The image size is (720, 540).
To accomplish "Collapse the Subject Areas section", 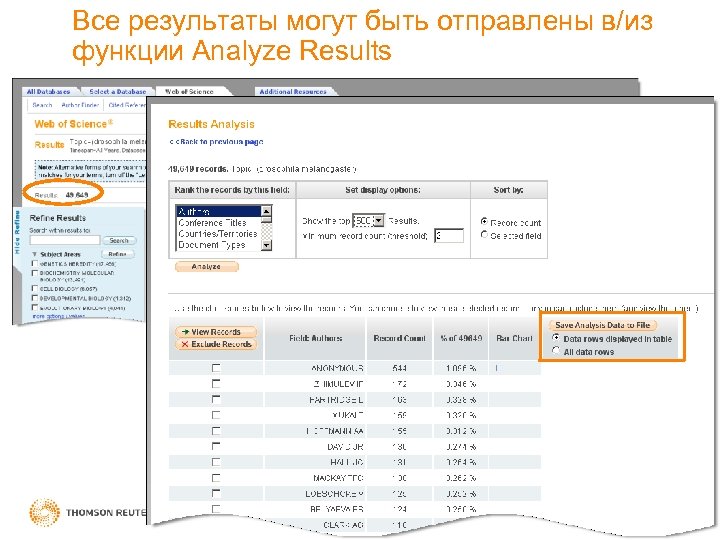I will pos(34,254).
